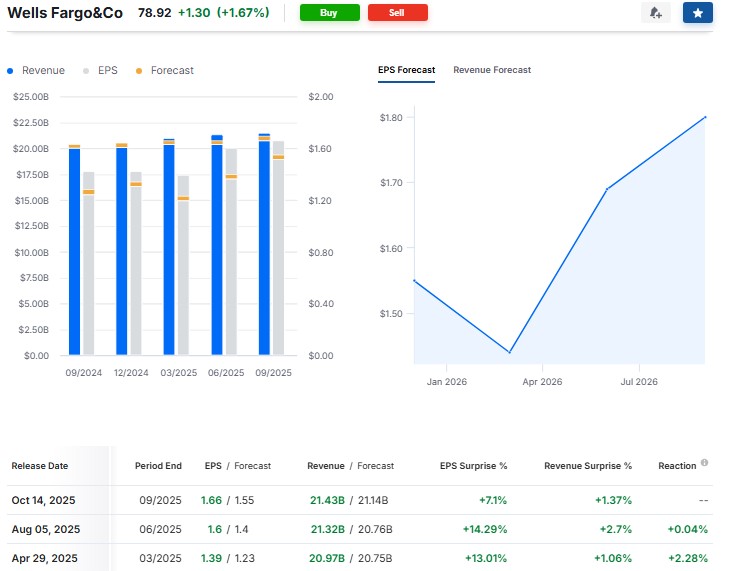Click the EPS Surprise % column header
738x571 pixels.
[x=473, y=466]
